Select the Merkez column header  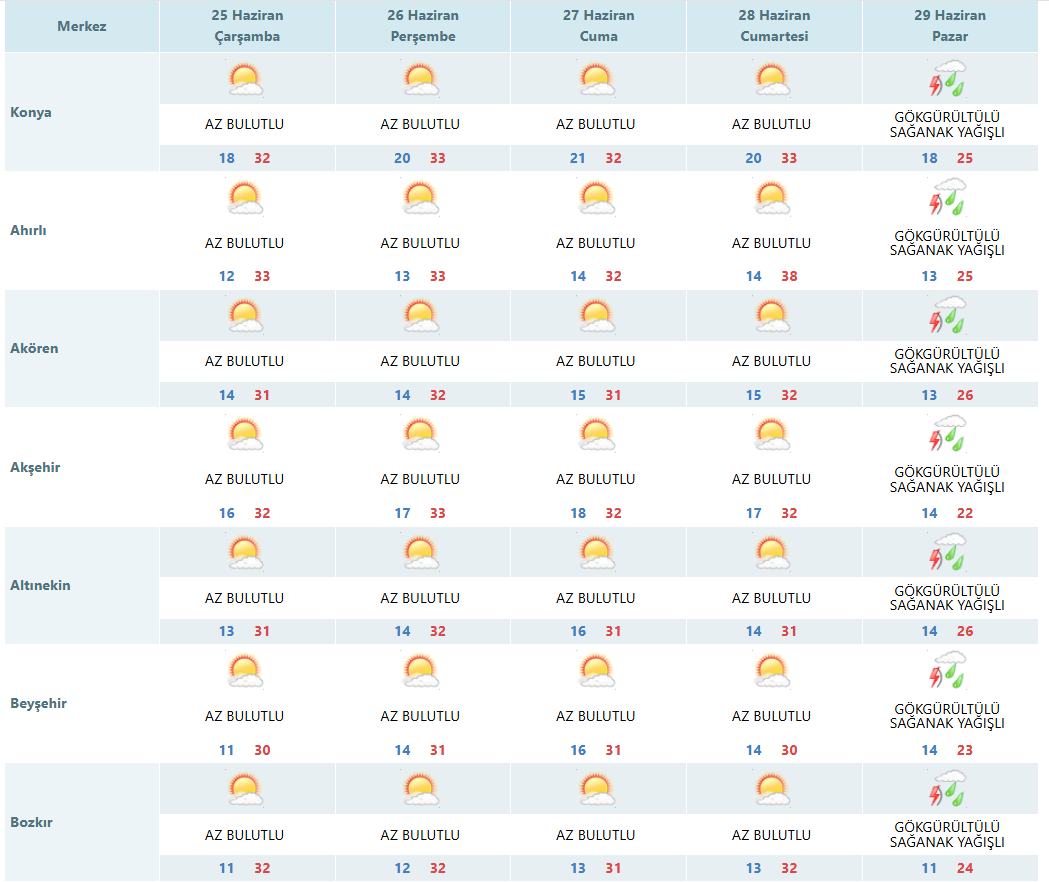click(x=82, y=26)
